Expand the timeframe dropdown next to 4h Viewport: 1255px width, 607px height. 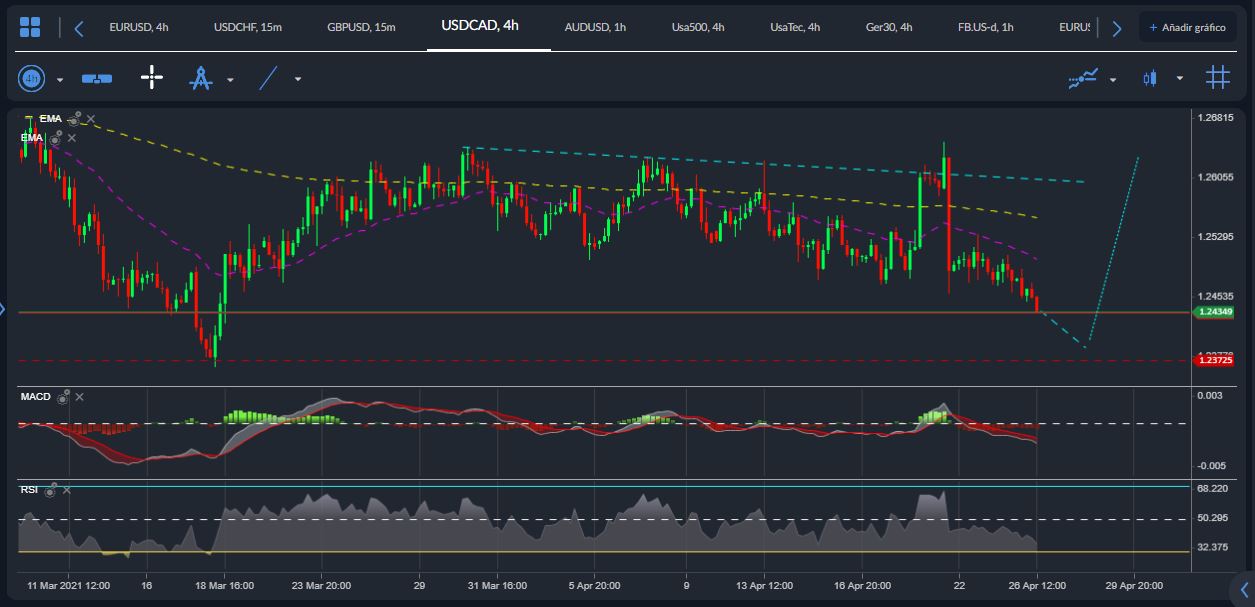(58, 78)
